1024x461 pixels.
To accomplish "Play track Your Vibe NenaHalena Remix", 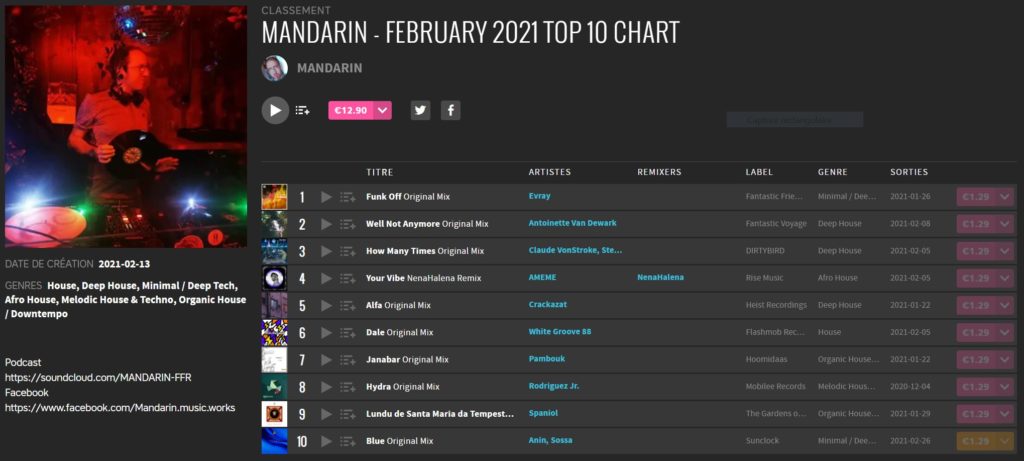I will 327,278.
